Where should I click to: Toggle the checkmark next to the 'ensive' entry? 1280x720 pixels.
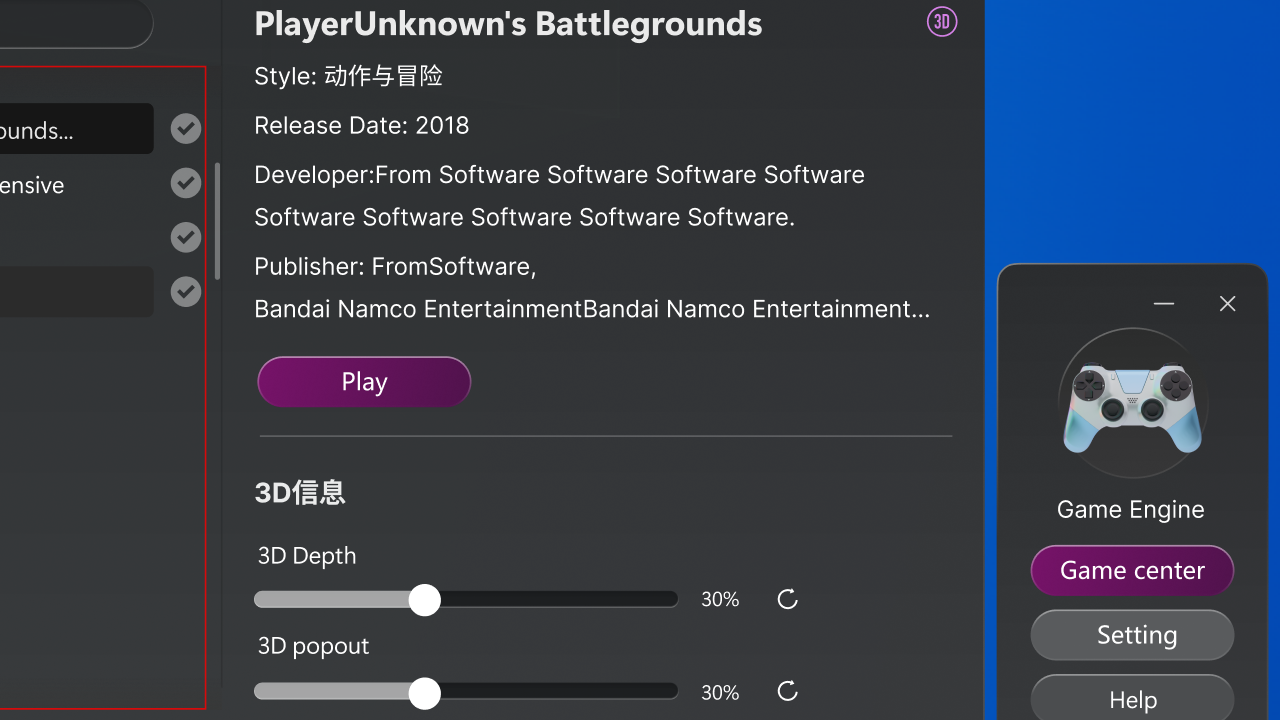[x=186, y=183]
